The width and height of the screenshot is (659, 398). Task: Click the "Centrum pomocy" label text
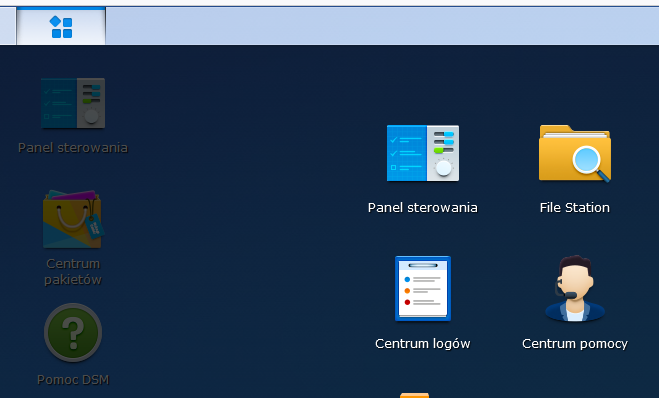coord(575,344)
